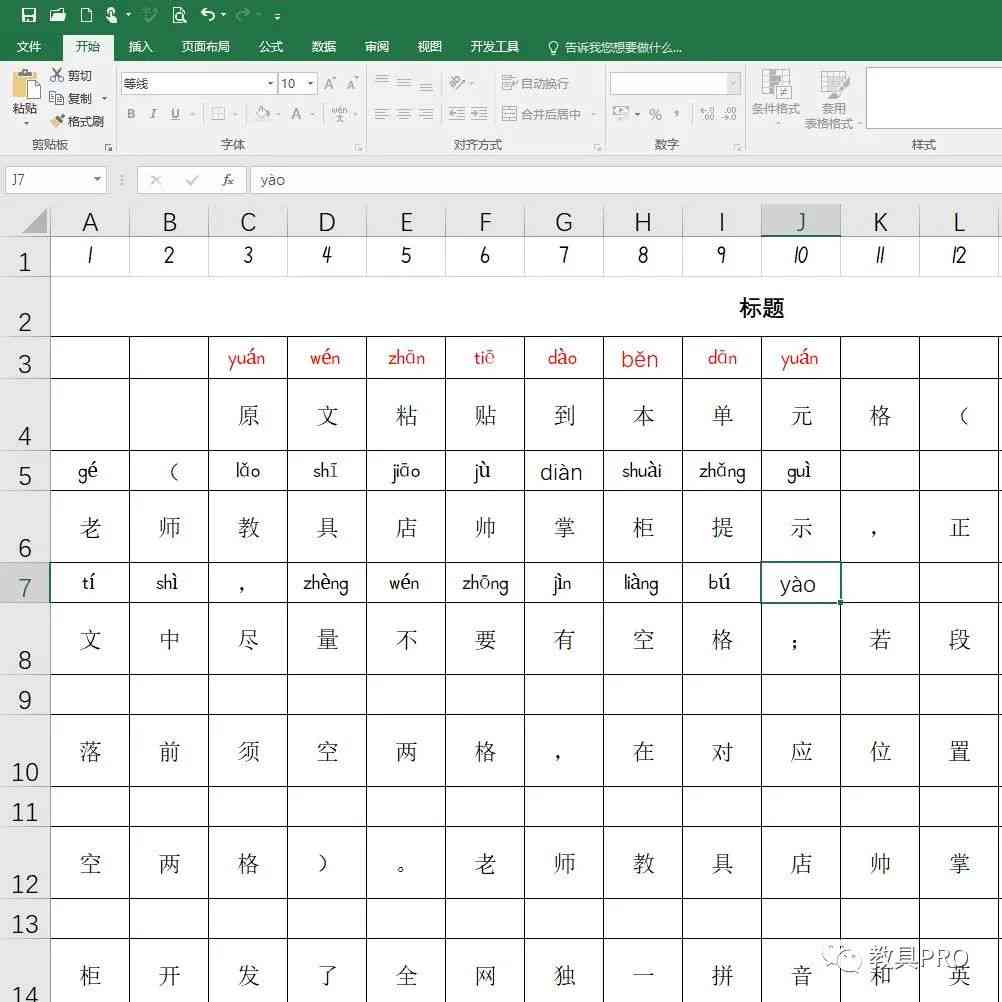1002x1002 pixels.
Task: Customize the quick access toolbar dropdown
Action: point(277,17)
